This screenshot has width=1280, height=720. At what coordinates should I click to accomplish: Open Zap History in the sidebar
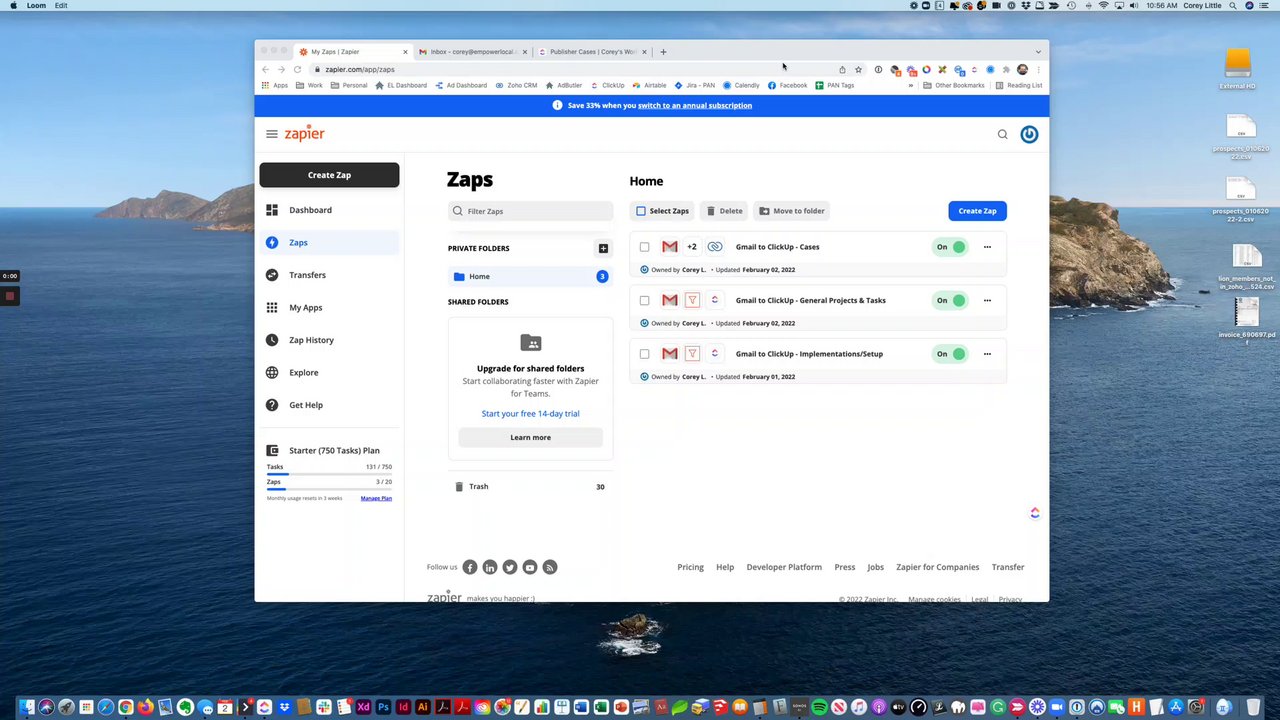[329, 340]
